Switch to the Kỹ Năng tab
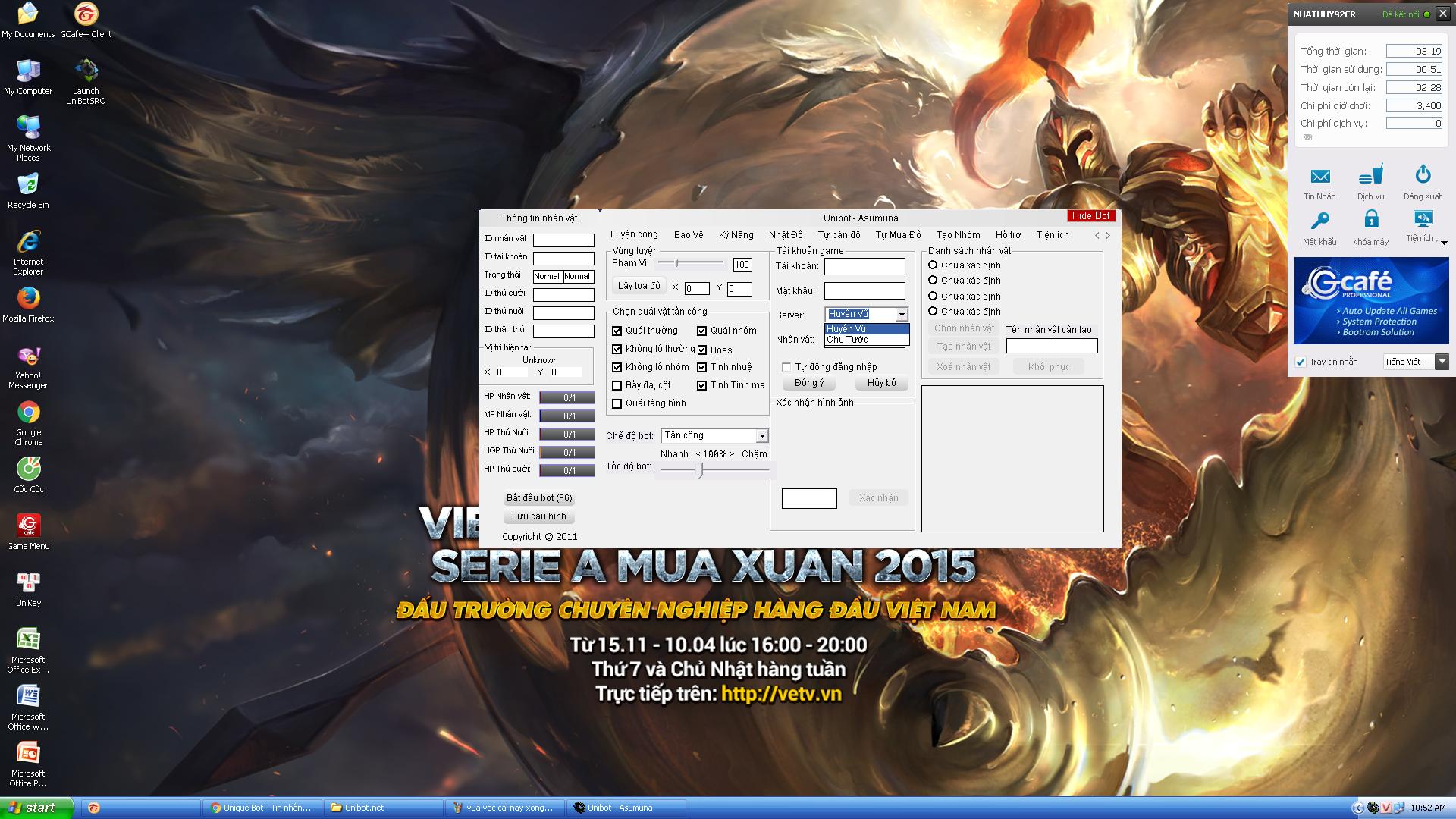The height and width of the screenshot is (819, 1456). tap(736, 235)
